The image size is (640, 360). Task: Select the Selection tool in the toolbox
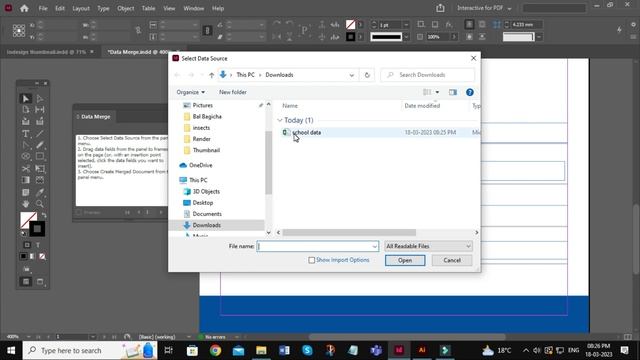click(25, 98)
